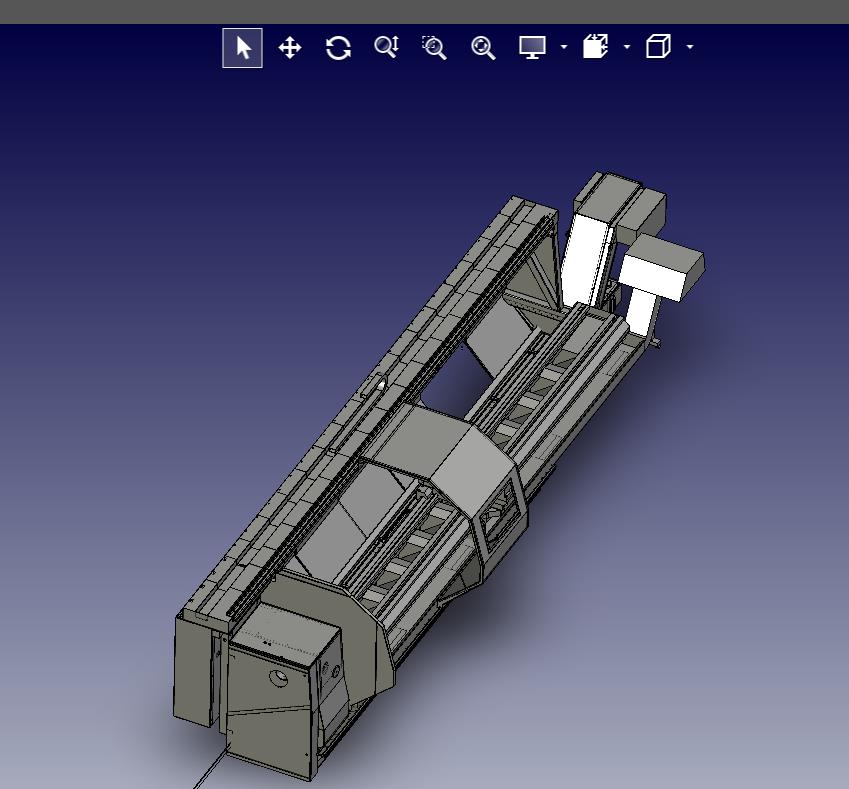Open display mode dropdown arrow

coord(564,47)
